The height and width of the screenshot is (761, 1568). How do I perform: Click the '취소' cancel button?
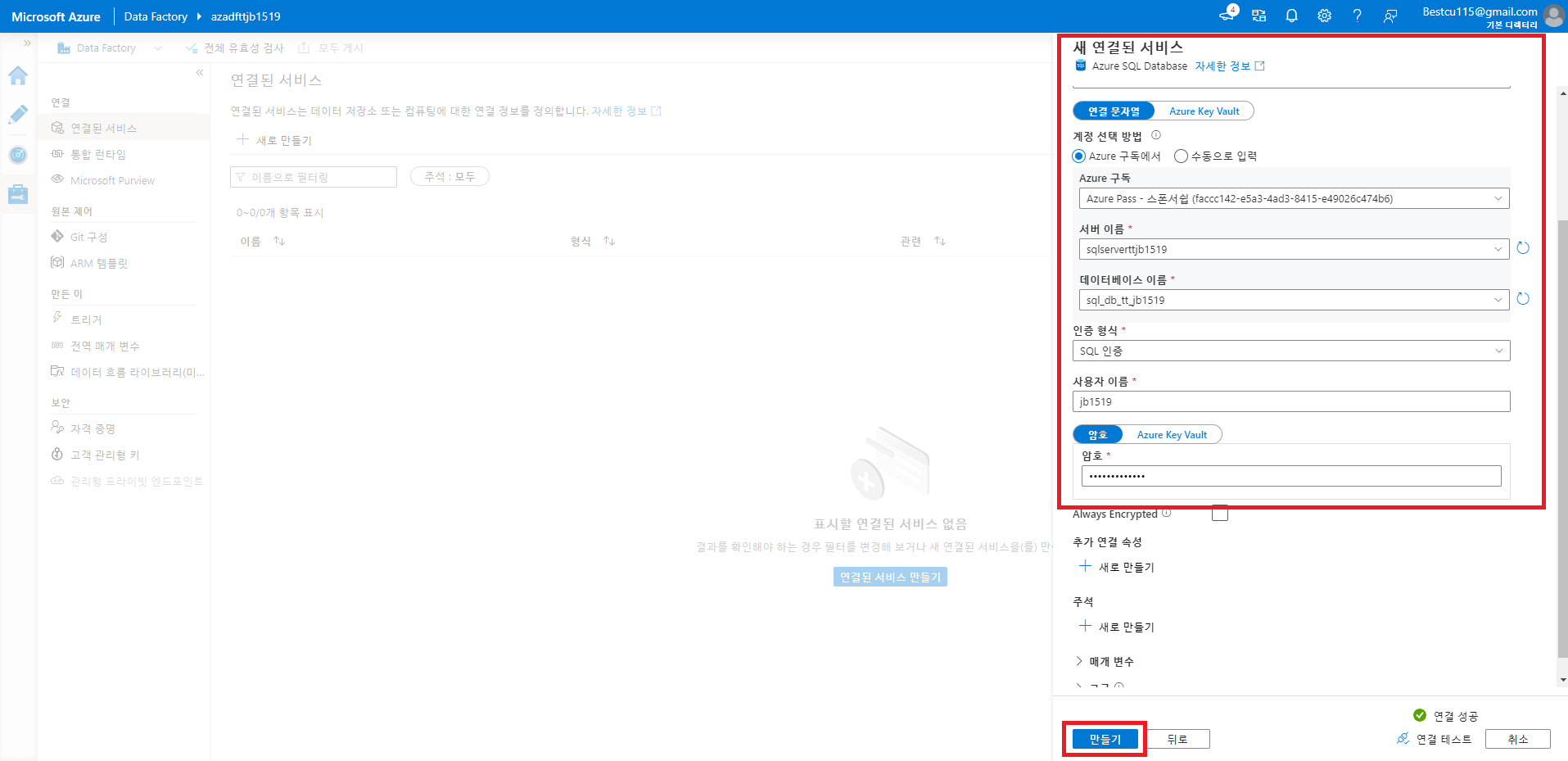1518,739
